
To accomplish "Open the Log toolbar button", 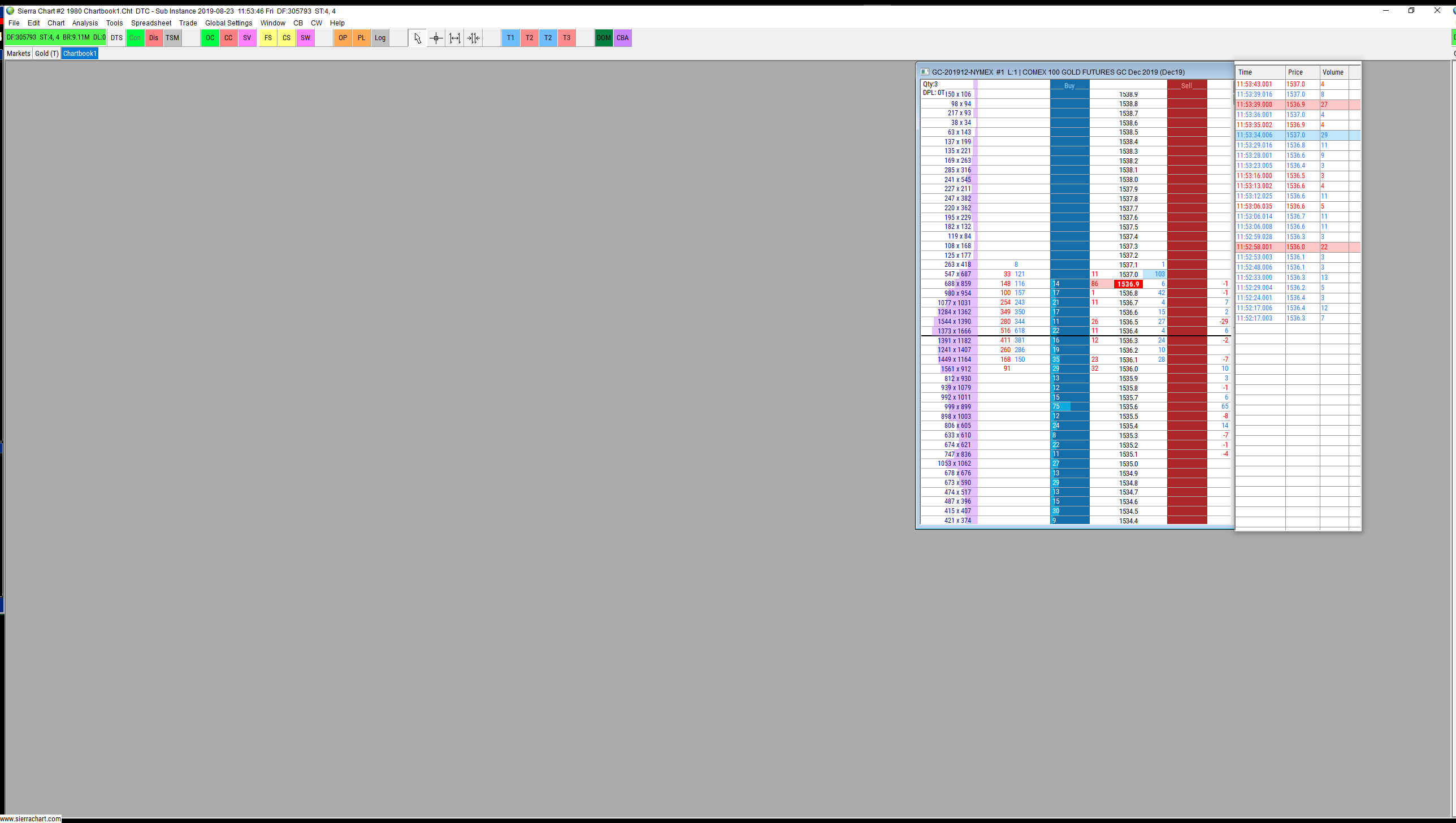I will (380, 38).
